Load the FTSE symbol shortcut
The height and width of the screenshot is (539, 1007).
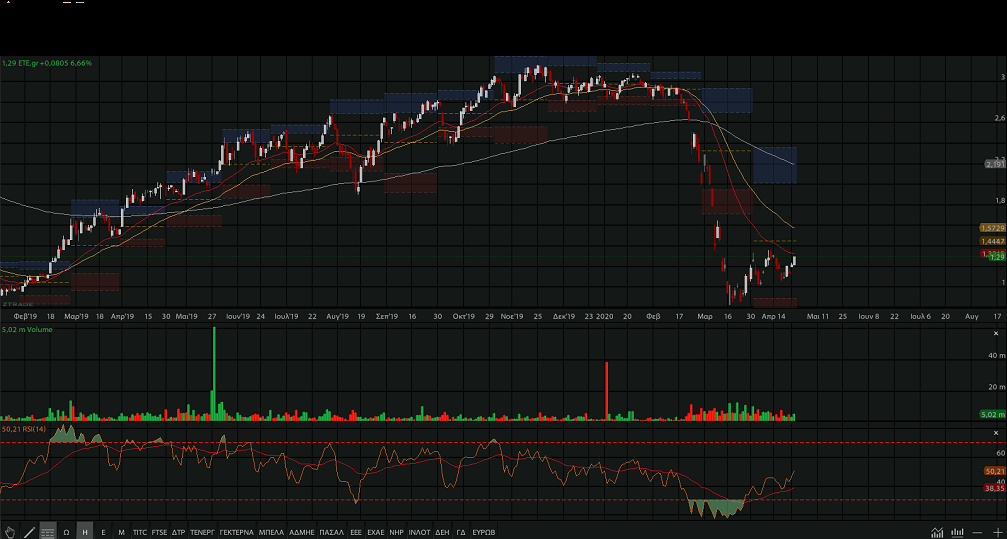point(159,532)
